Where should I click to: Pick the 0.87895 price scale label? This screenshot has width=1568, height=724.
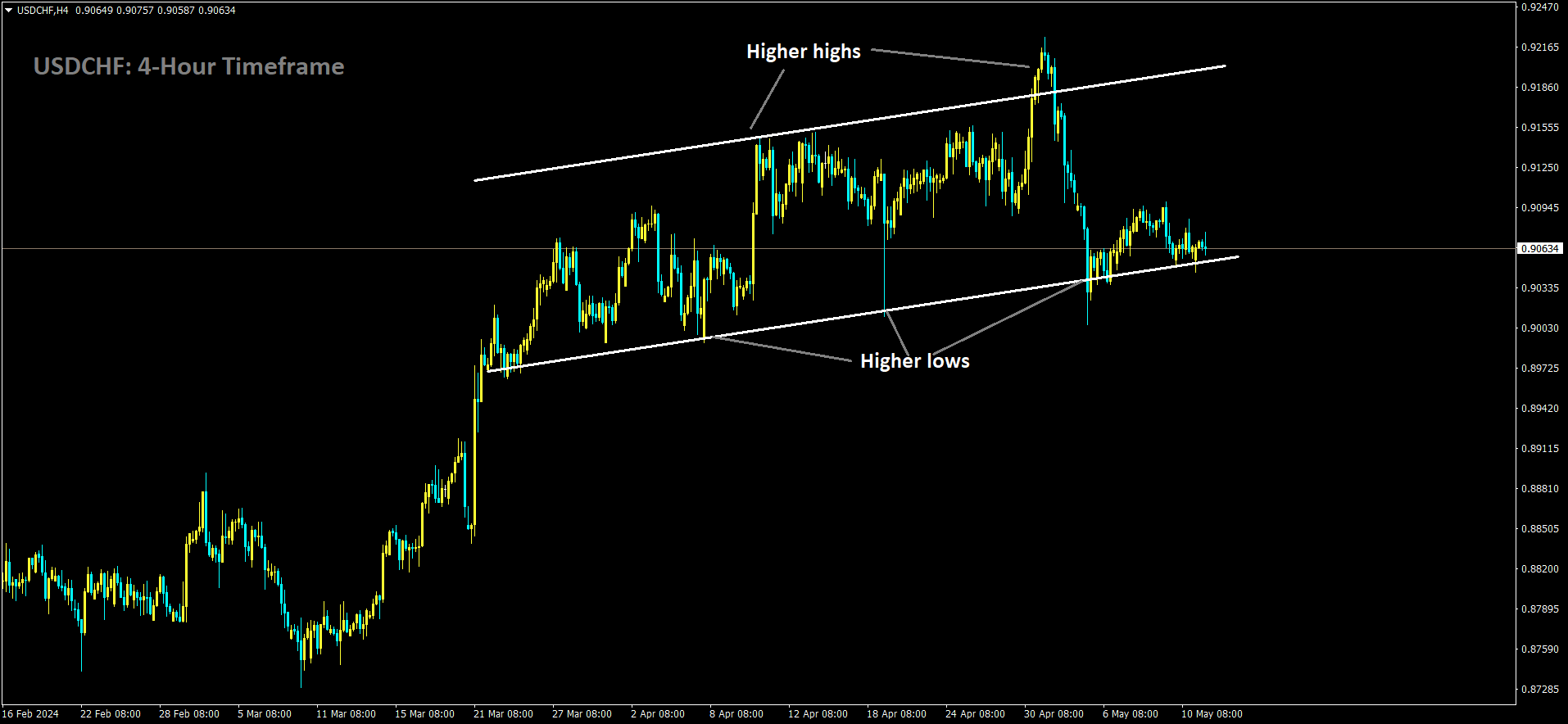click(1539, 609)
